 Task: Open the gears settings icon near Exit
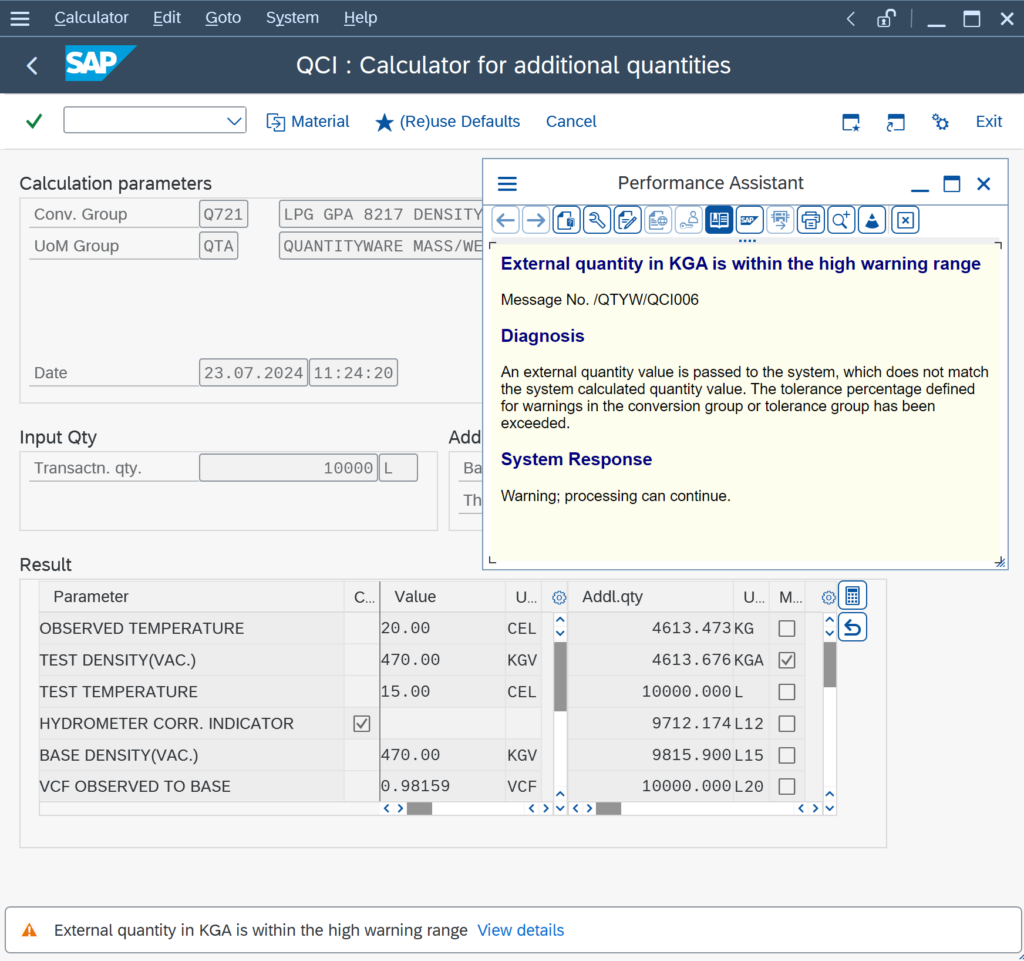tap(940, 122)
